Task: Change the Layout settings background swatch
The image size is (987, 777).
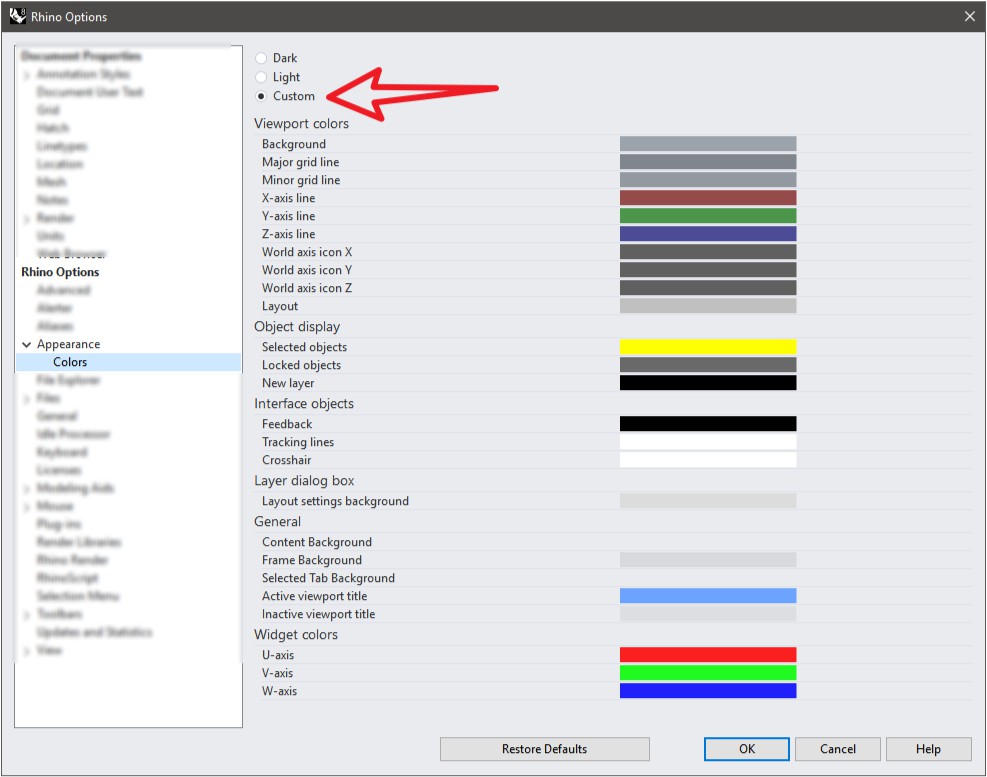Action: tap(708, 501)
